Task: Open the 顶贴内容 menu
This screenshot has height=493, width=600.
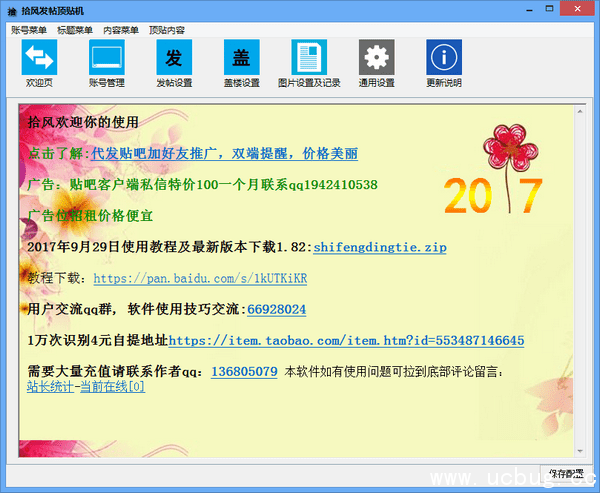Action: 167,30
